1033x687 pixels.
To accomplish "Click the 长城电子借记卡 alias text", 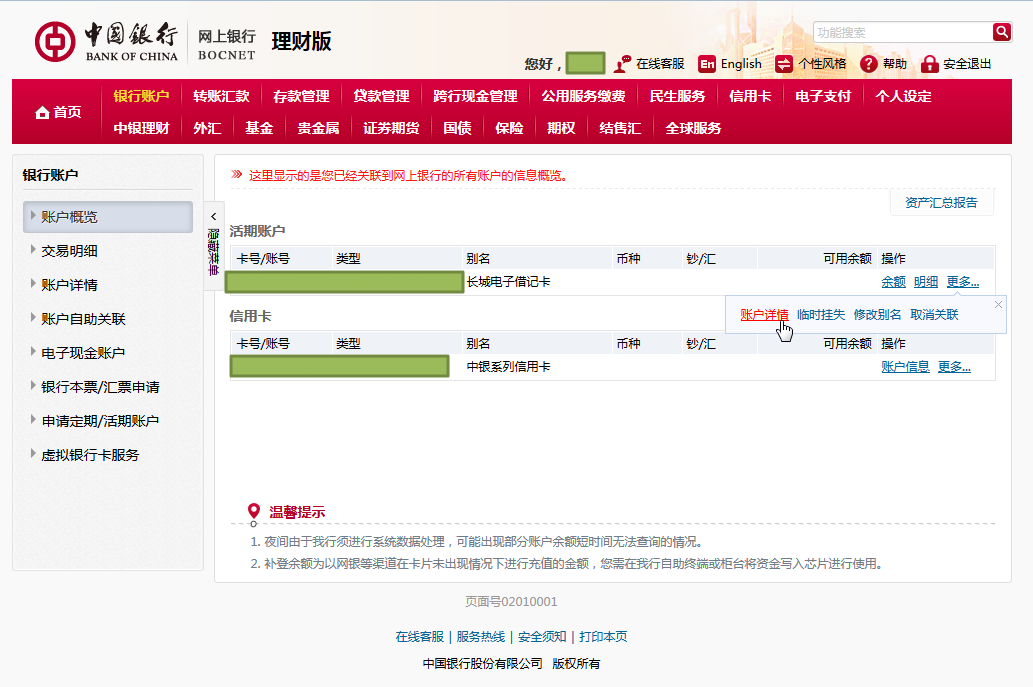I will (x=508, y=282).
